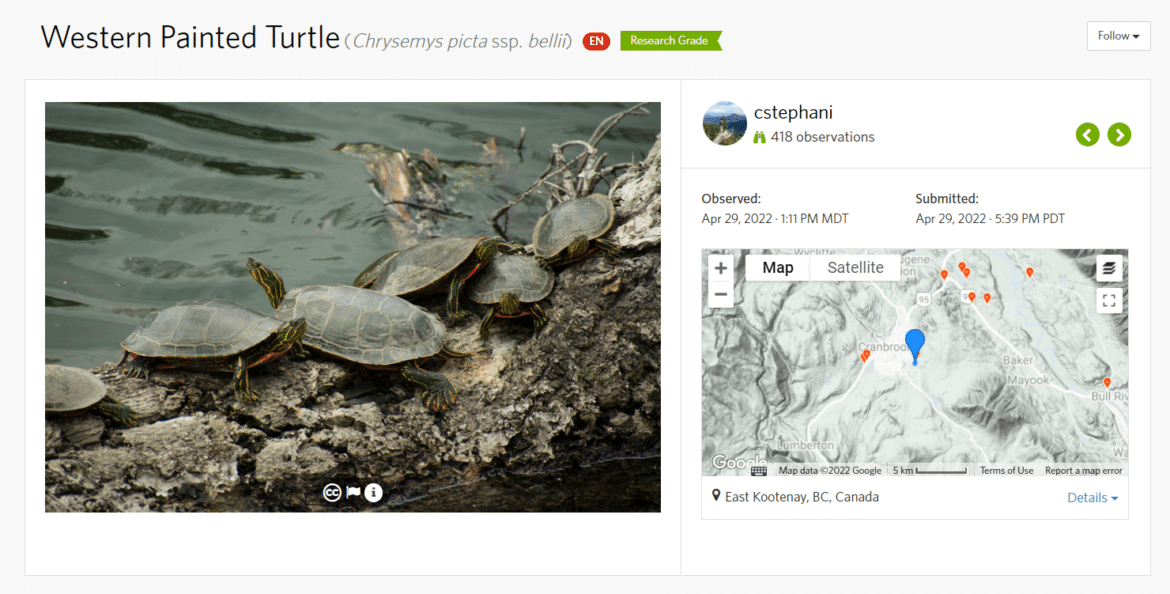The height and width of the screenshot is (594, 1170).
Task: Go to the previous observation arrow
Action: [1088, 134]
